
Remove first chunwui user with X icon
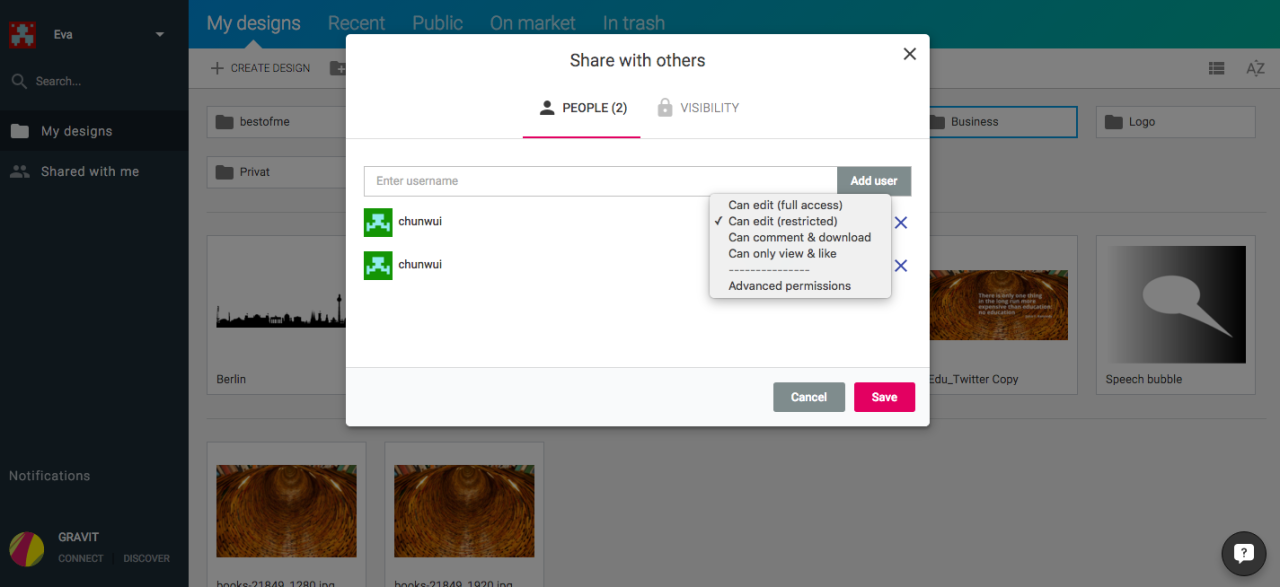[900, 223]
